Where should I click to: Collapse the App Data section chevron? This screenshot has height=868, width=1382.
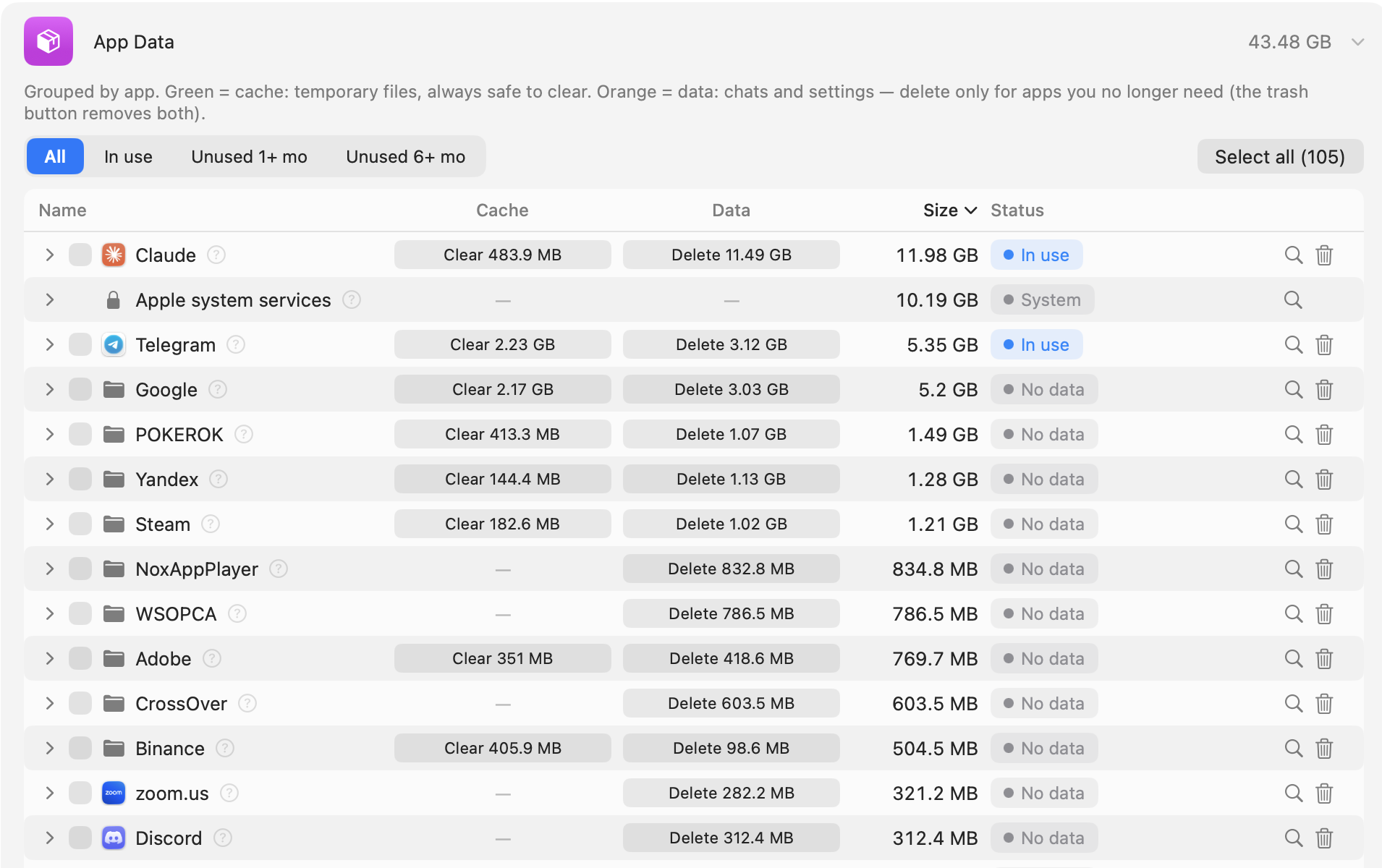pyautogui.click(x=1357, y=42)
